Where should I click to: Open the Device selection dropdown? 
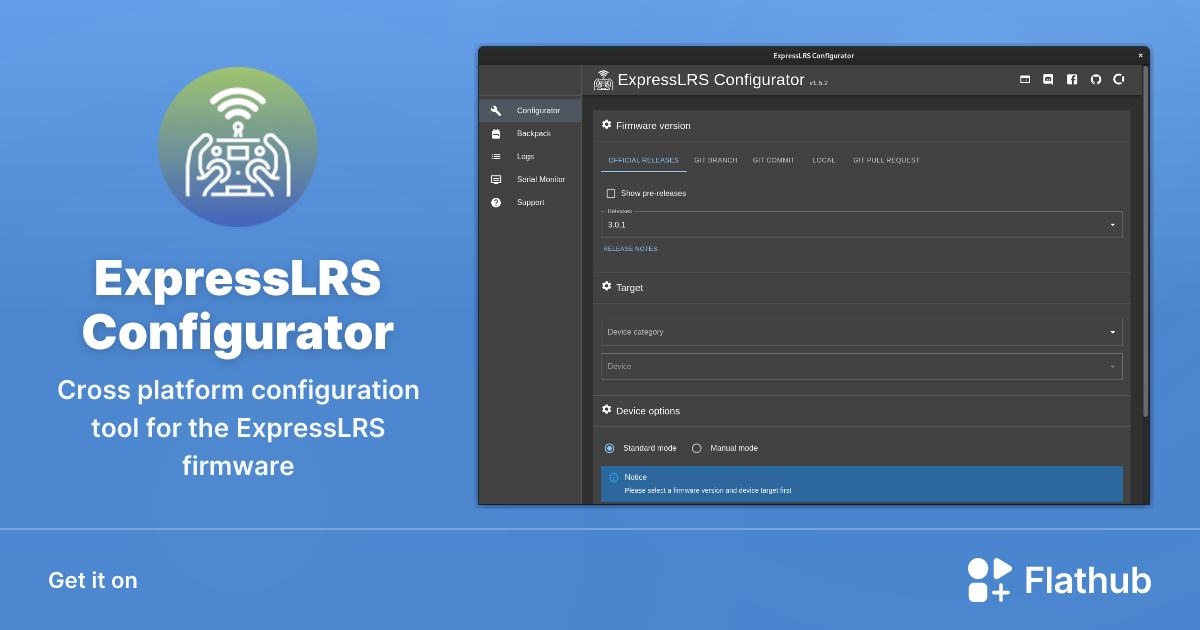(x=860, y=366)
